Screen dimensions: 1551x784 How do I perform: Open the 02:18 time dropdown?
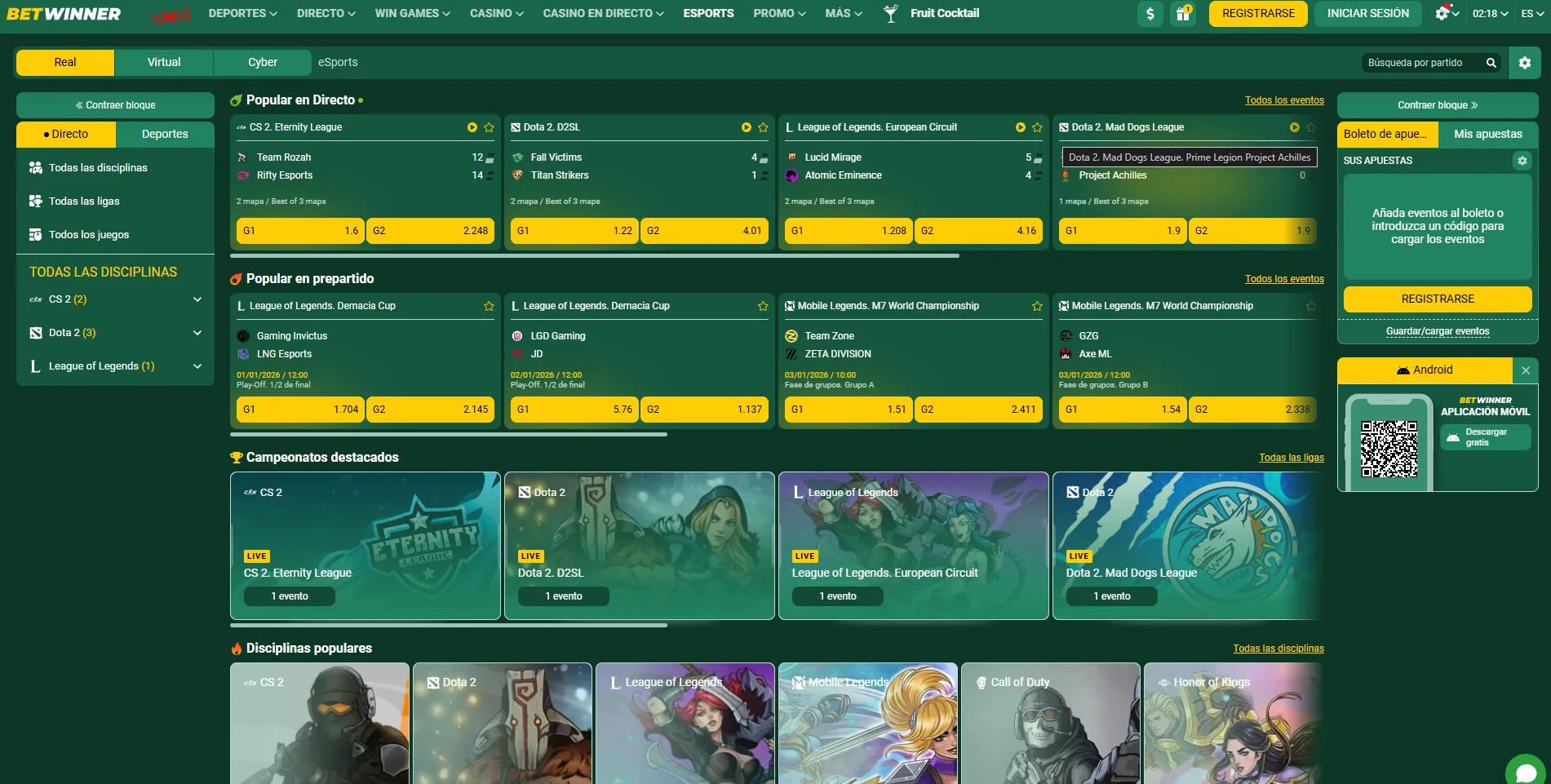[1491, 14]
